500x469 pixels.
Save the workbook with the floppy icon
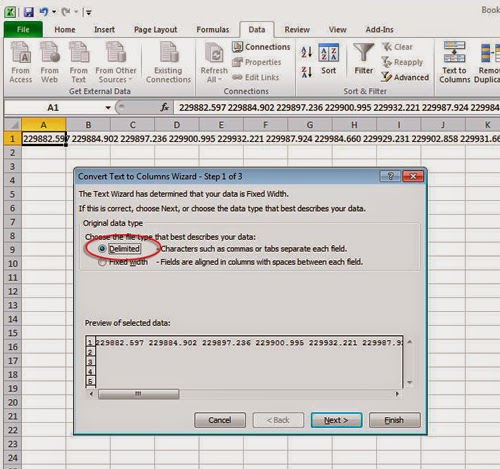point(29,12)
